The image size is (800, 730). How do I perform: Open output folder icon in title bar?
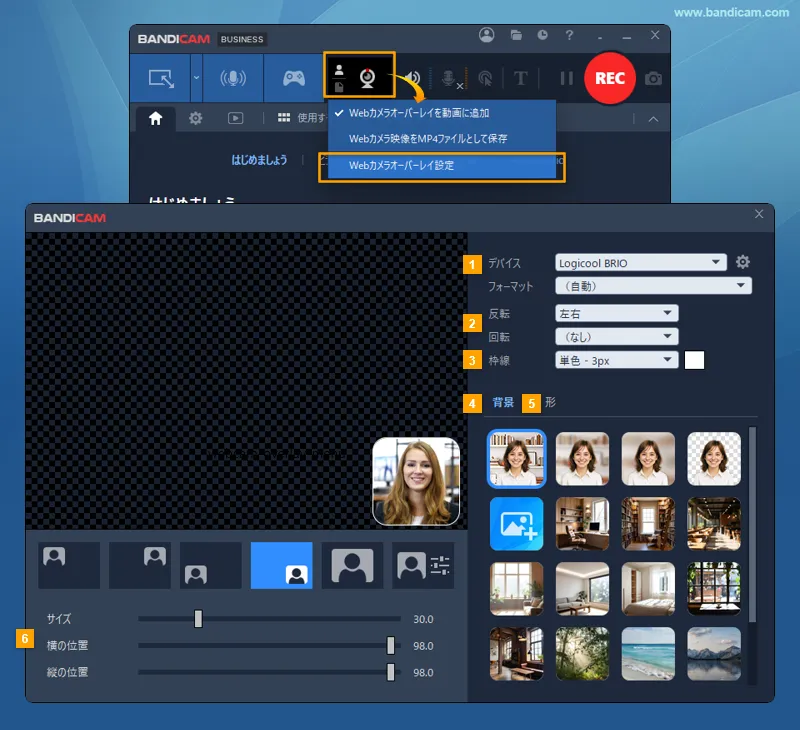coord(516,35)
